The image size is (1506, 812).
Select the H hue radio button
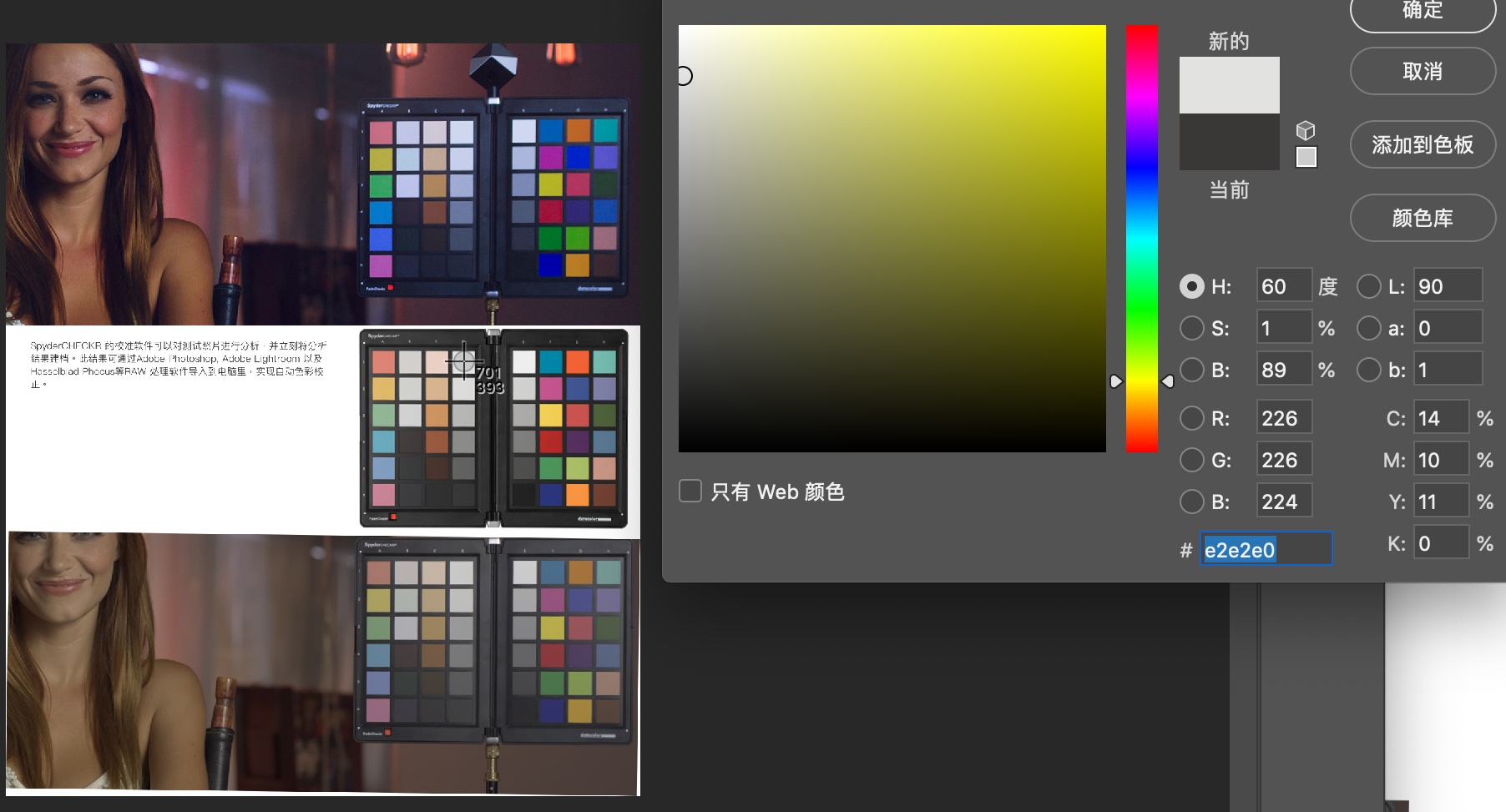(1191, 286)
